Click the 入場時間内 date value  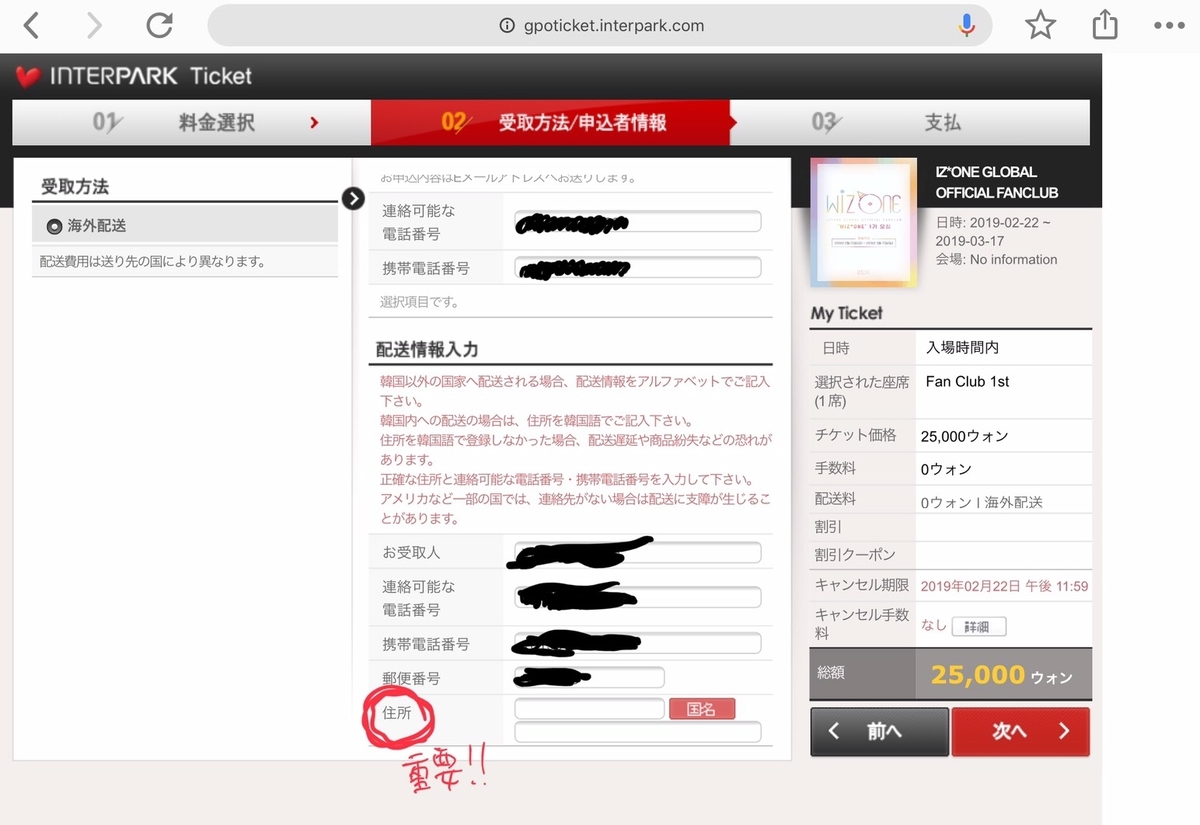point(962,348)
